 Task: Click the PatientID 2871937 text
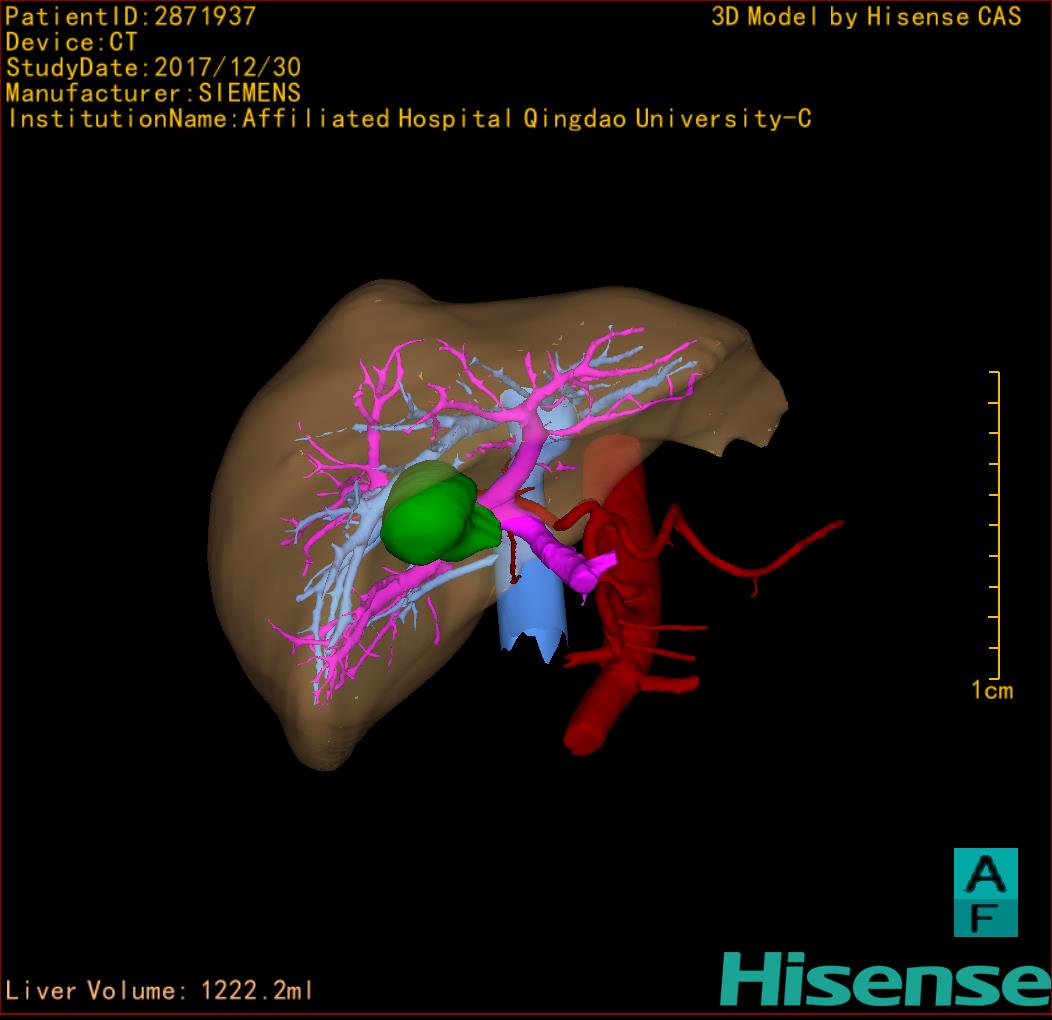pyautogui.click(x=130, y=16)
